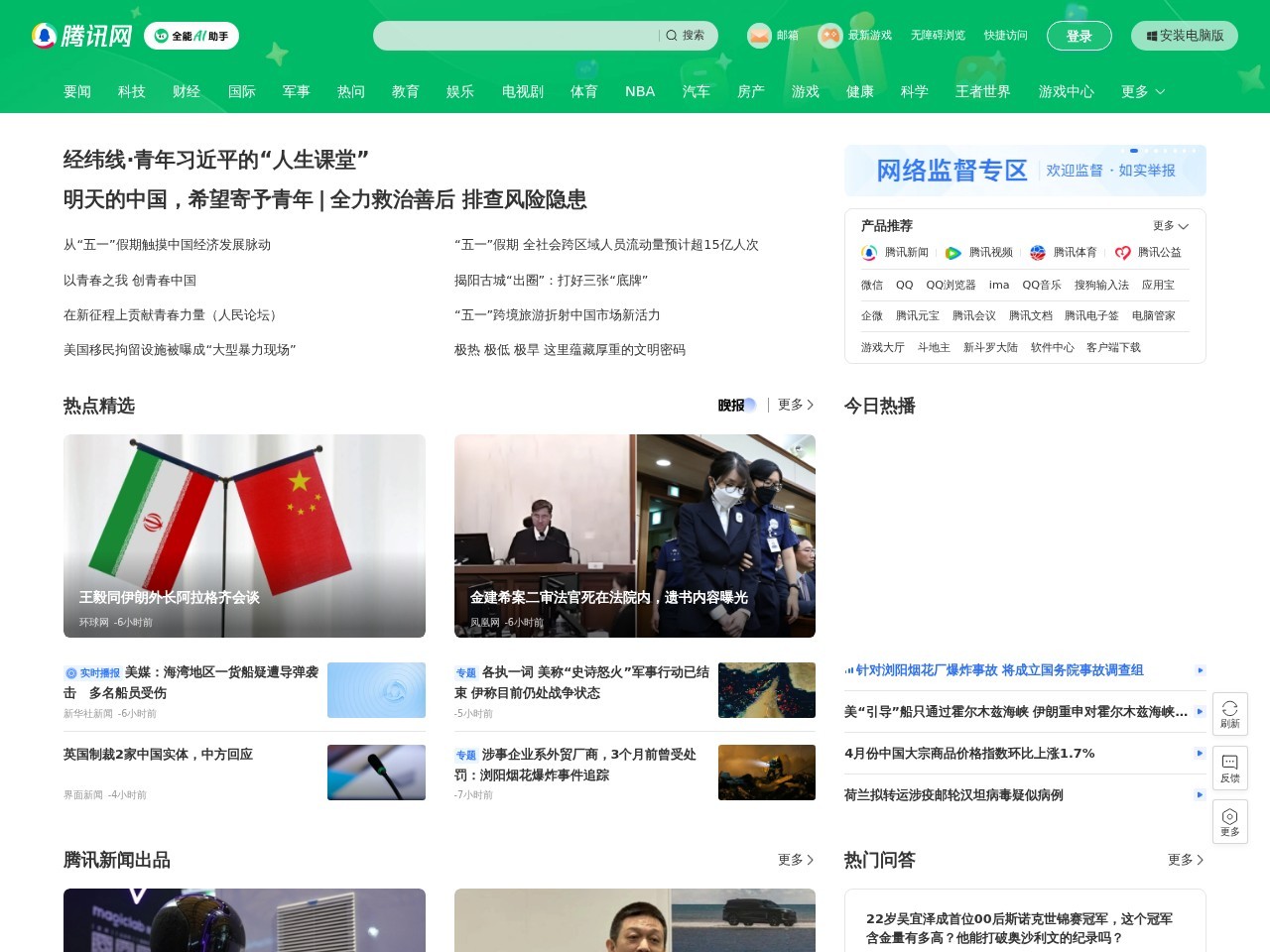This screenshot has width=1270, height=952.
Task: Open the NBA navigation tab
Action: [640, 91]
